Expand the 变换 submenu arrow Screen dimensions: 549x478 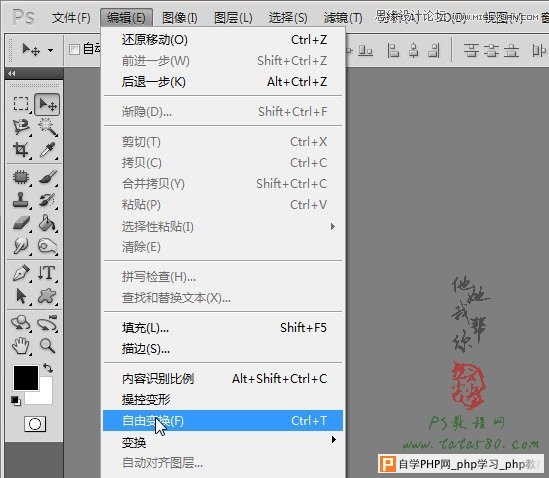tap(334, 439)
